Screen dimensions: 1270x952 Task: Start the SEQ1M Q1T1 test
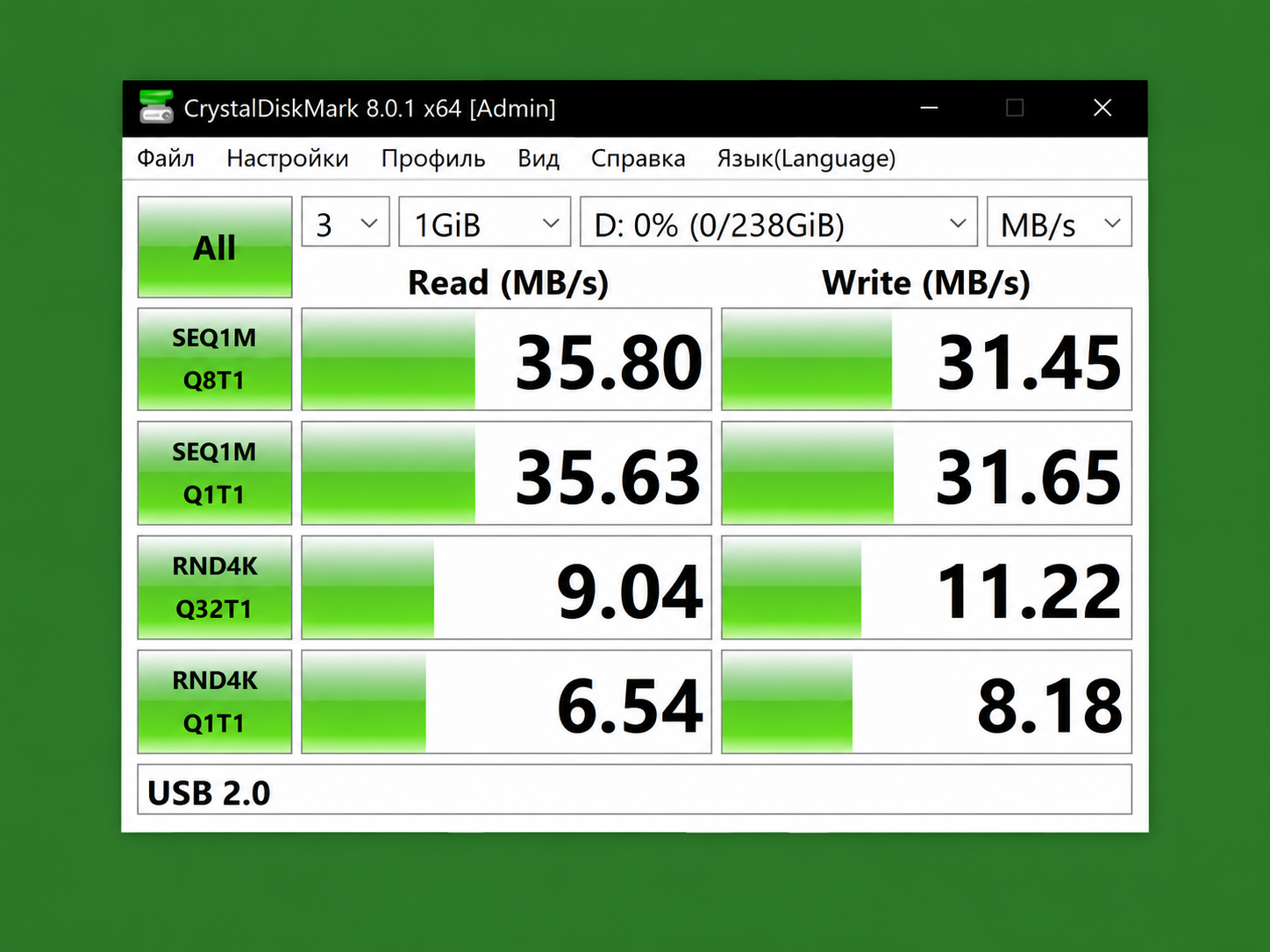click(x=215, y=473)
